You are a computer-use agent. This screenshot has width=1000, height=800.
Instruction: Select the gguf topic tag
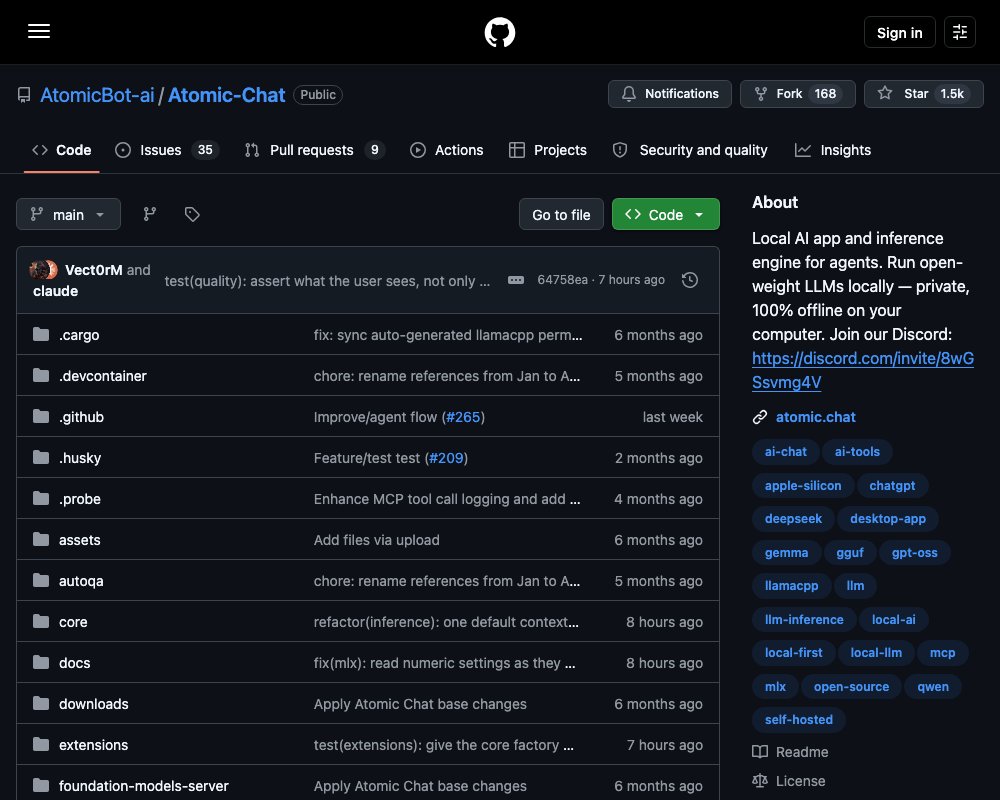click(x=849, y=552)
